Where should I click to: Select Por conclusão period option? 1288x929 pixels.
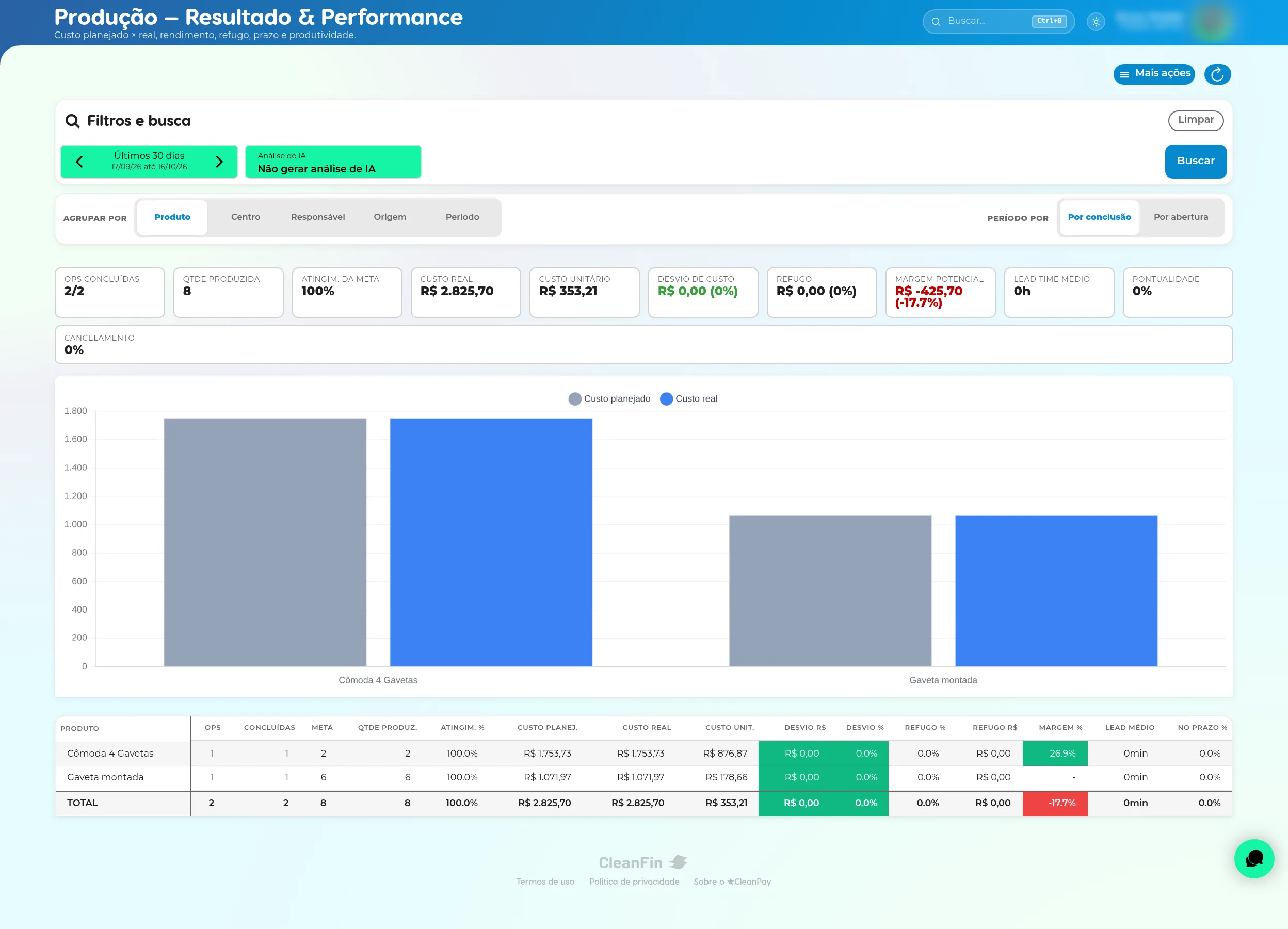coord(1099,217)
